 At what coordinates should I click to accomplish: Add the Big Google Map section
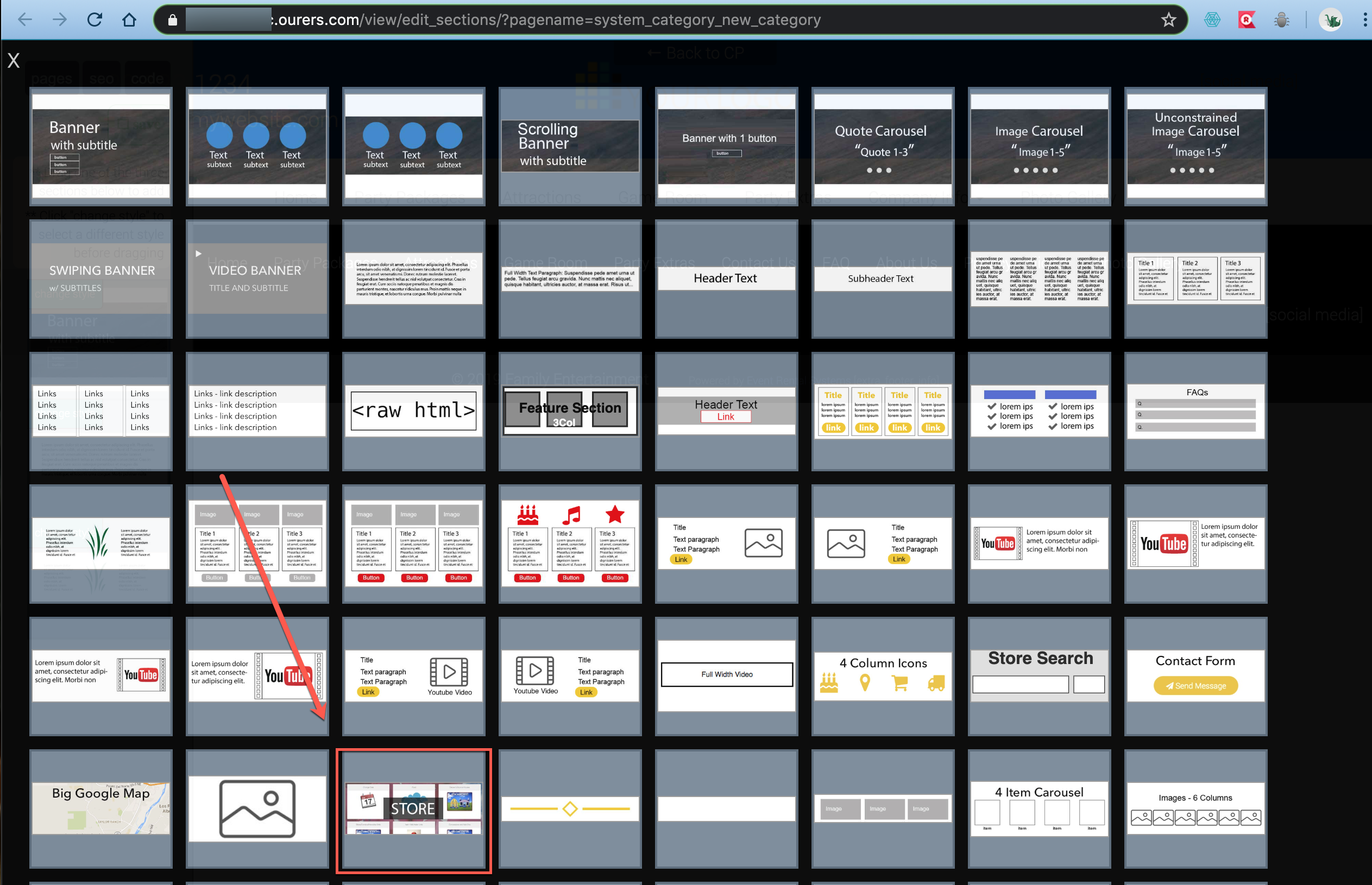pyautogui.click(x=101, y=808)
